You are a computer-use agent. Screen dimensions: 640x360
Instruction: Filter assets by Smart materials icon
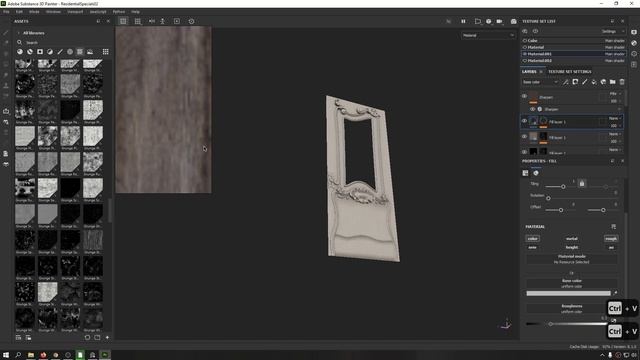pos(30,52)
